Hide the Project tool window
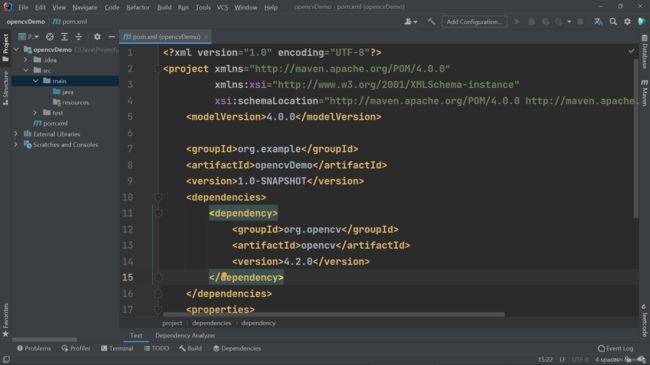The height and width of the screenshot is (365, 650). pyautogui.click(x=111, y=37)
